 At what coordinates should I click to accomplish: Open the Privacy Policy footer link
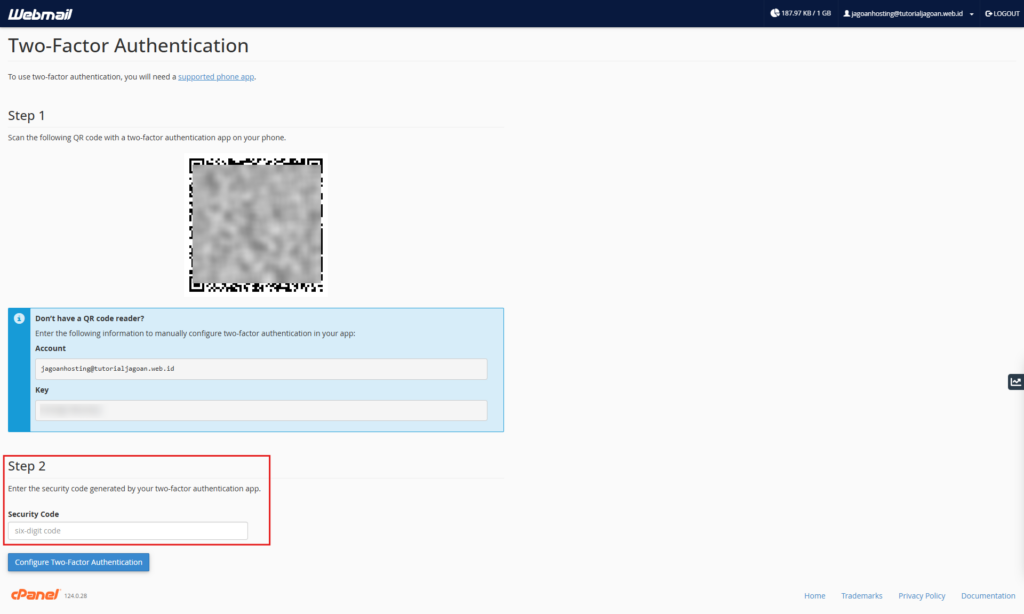click(921, 596)
